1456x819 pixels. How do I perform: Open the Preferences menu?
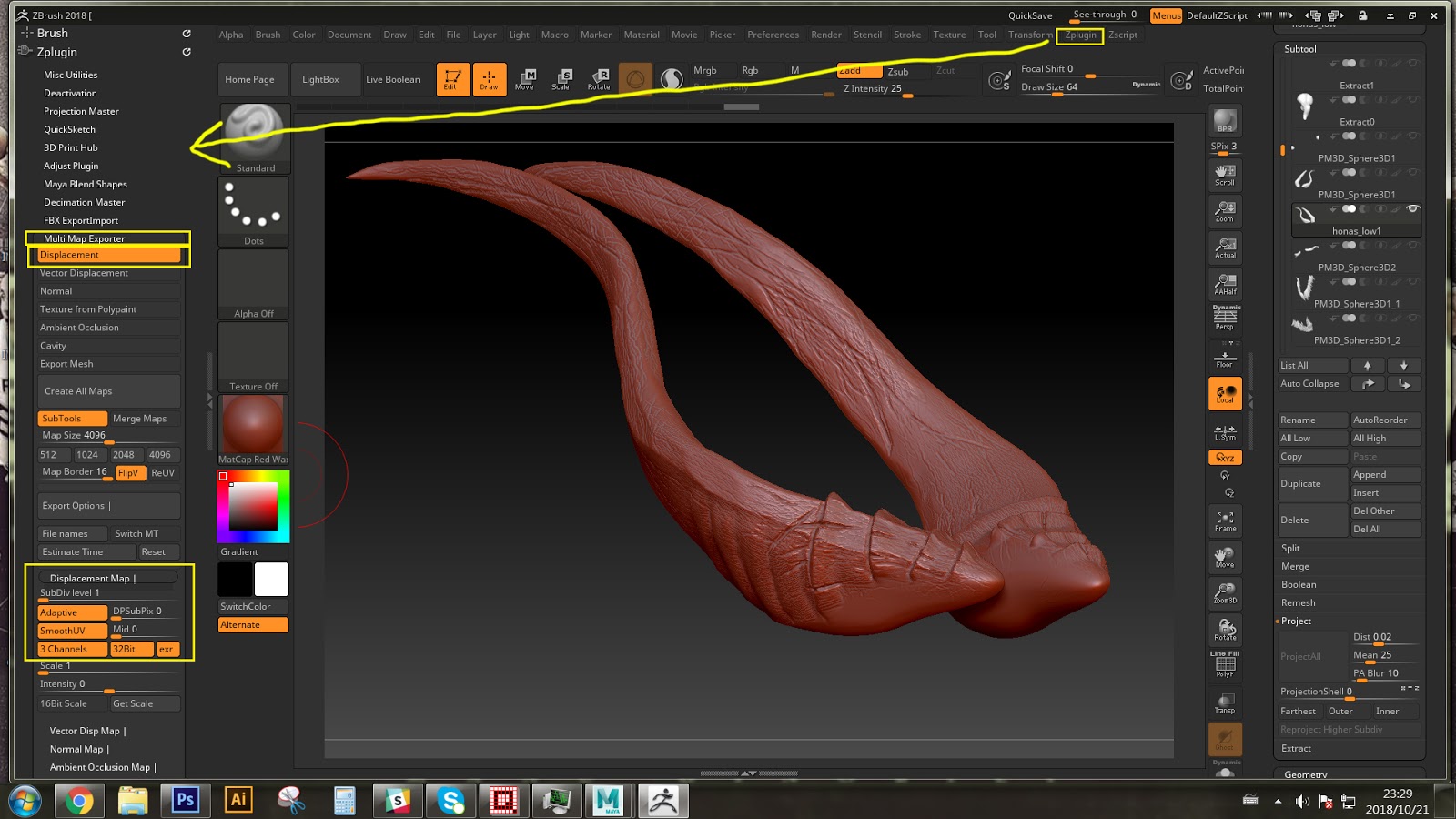coord(773,35)
